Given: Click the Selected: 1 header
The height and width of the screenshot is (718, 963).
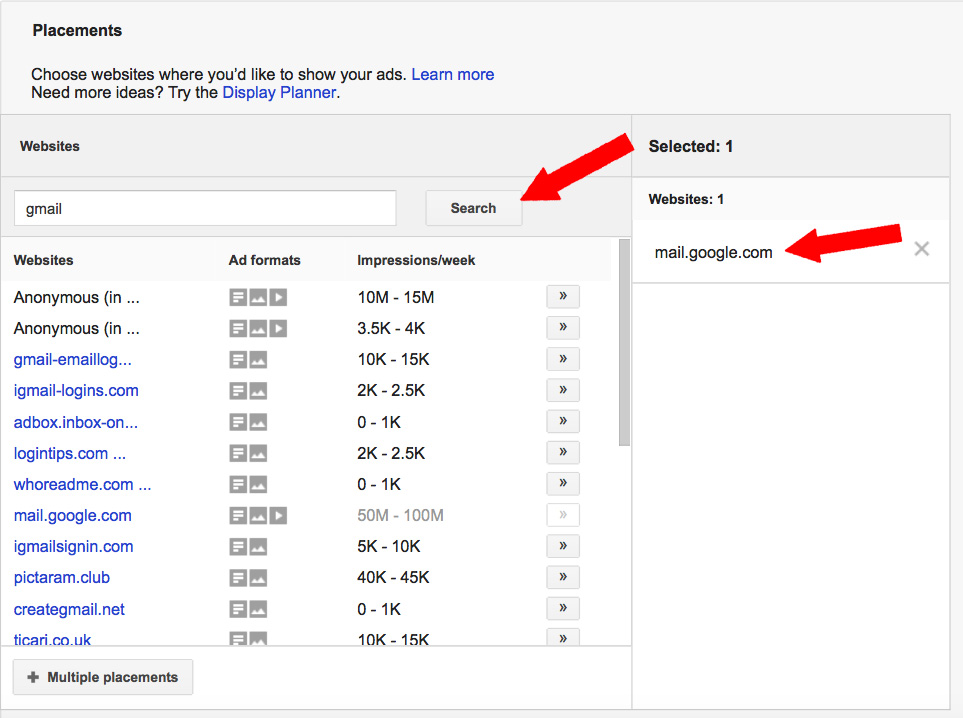Looking at the screenshot, I should pos(690,146).
